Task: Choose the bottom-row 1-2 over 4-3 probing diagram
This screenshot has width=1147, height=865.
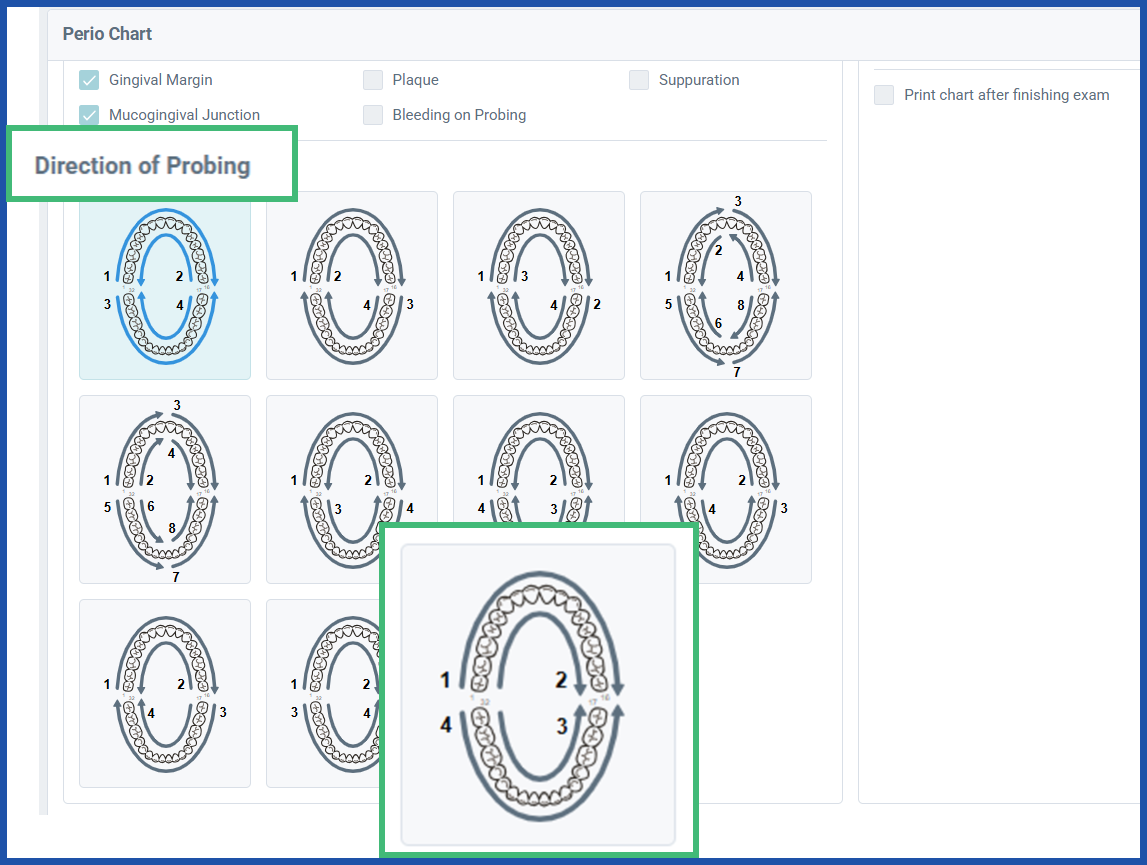Action: click(x=165, y=693)
